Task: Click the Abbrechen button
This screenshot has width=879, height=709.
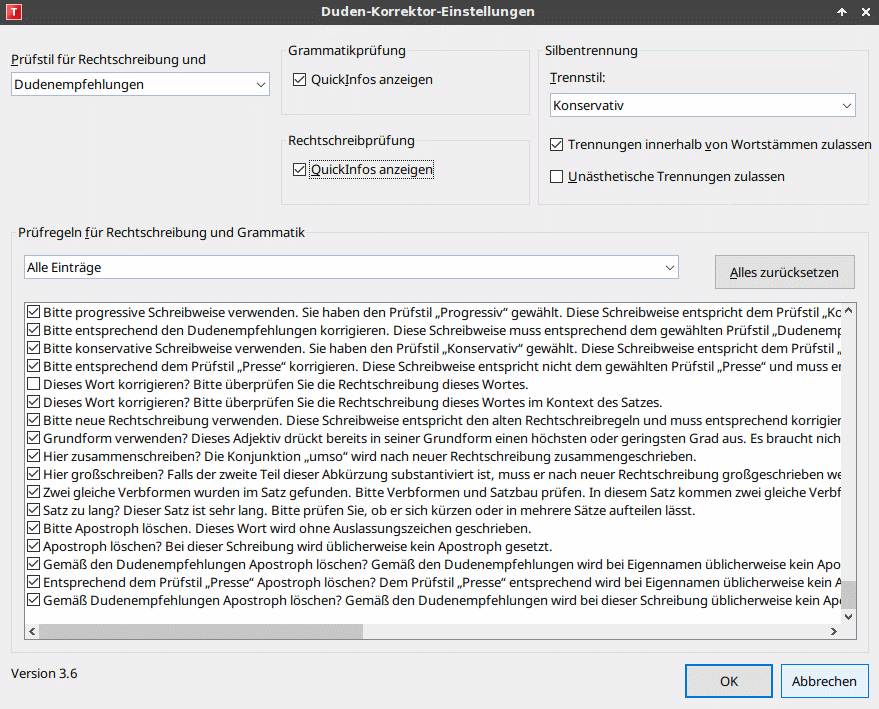Action: click(x=824, y=681)
